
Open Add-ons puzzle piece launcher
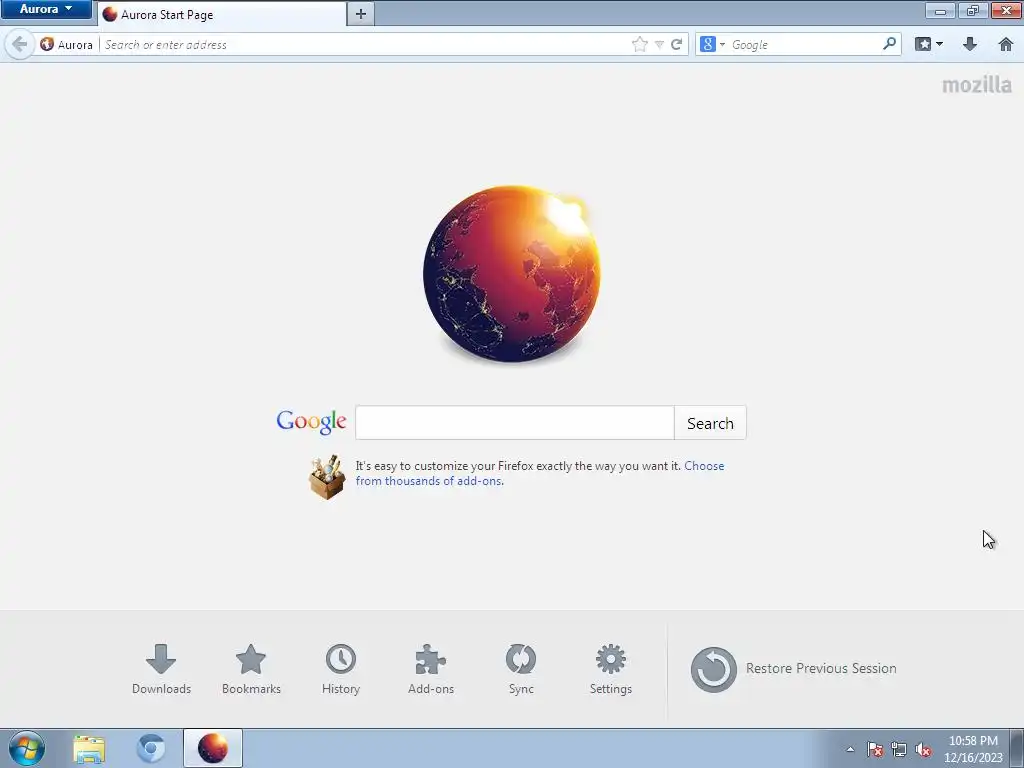(431, 669)
